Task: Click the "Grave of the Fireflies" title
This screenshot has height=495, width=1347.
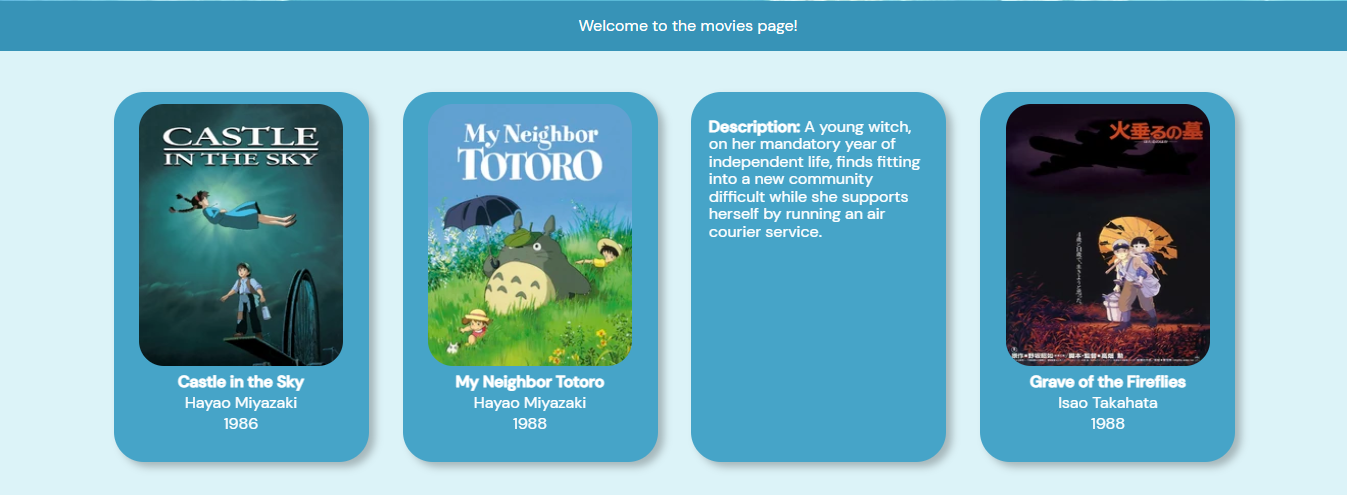Action: click(1107, 382)
